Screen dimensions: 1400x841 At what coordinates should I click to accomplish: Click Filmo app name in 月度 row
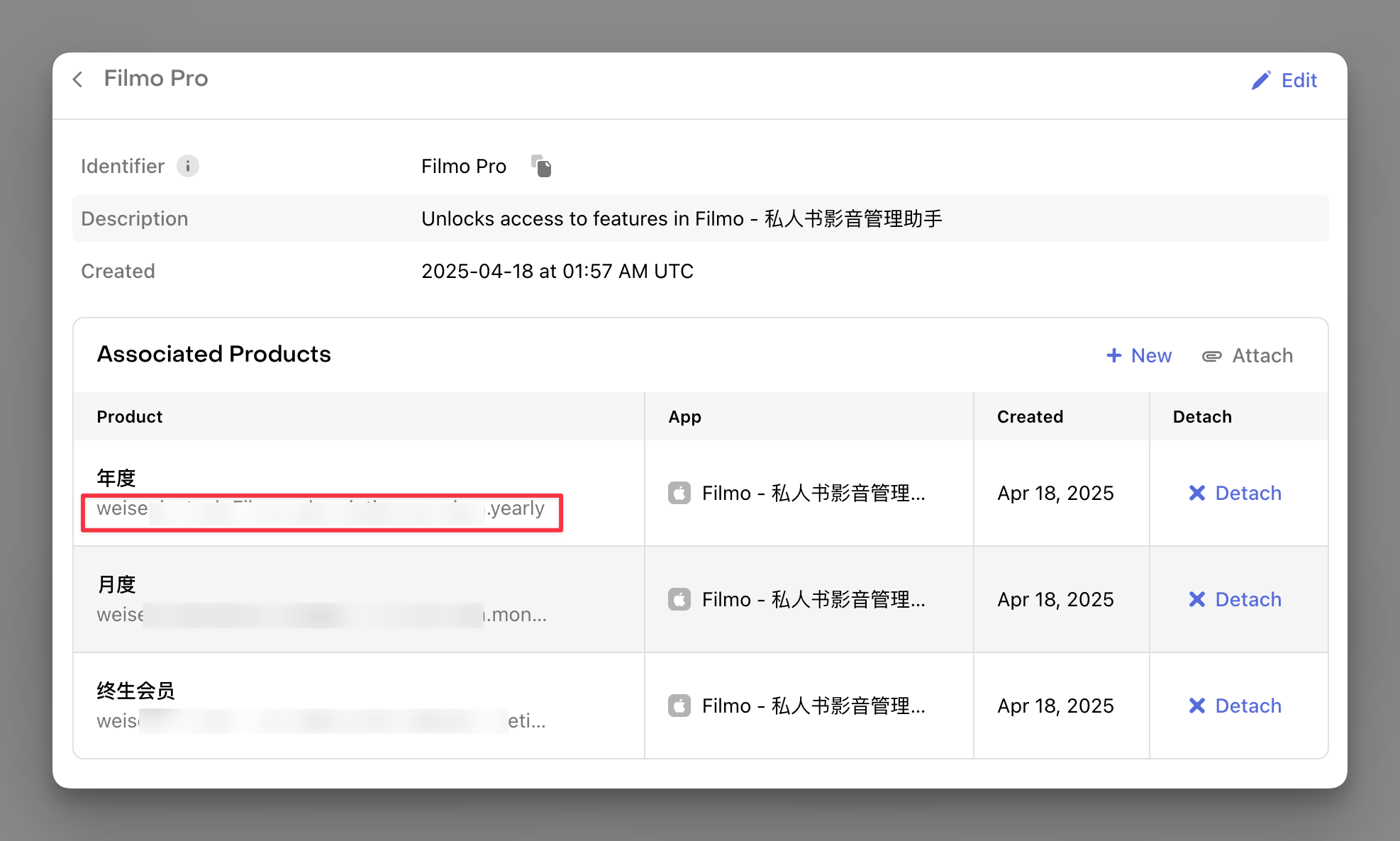pos(813,599)
